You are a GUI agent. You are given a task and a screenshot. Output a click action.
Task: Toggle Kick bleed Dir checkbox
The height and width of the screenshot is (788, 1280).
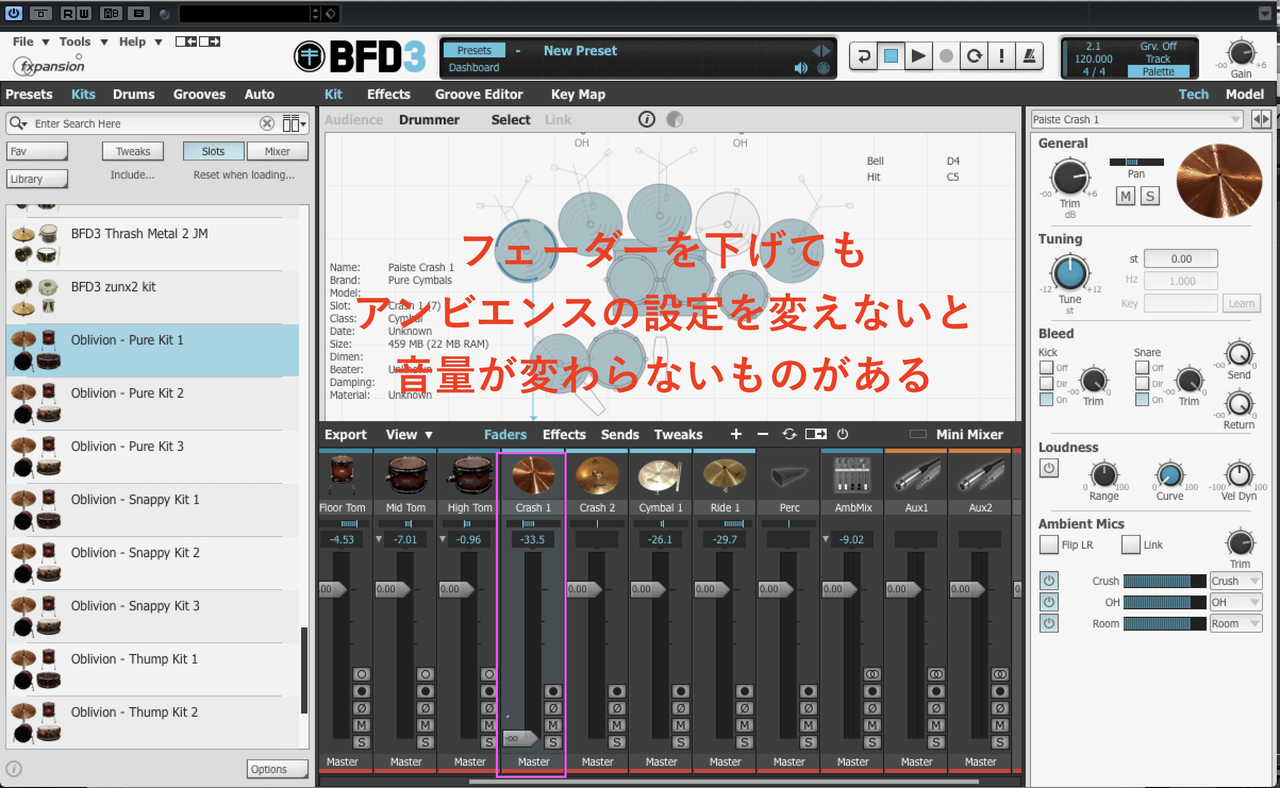click(1047, 383)
